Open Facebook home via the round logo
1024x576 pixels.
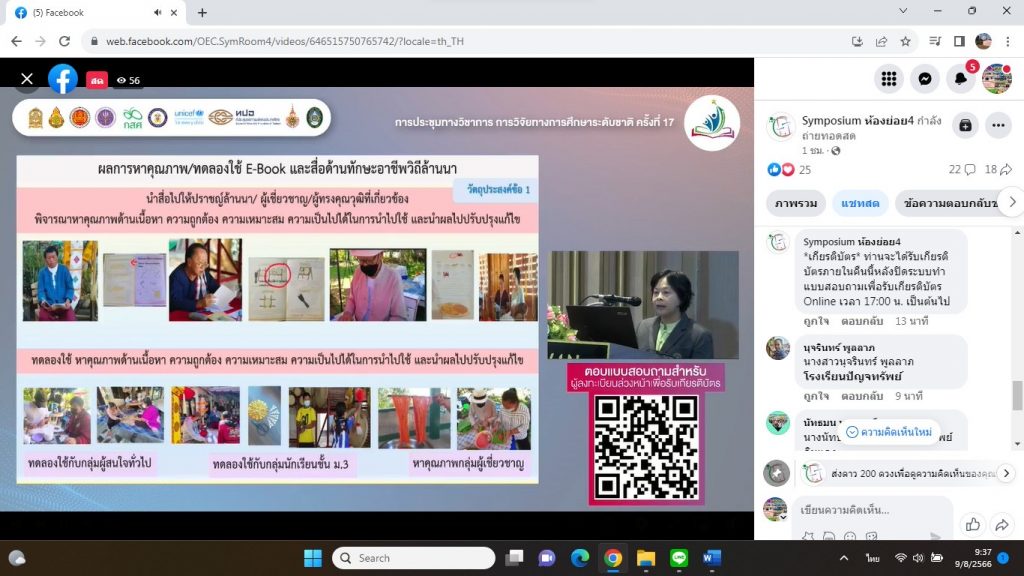click(x=63, y=79)
